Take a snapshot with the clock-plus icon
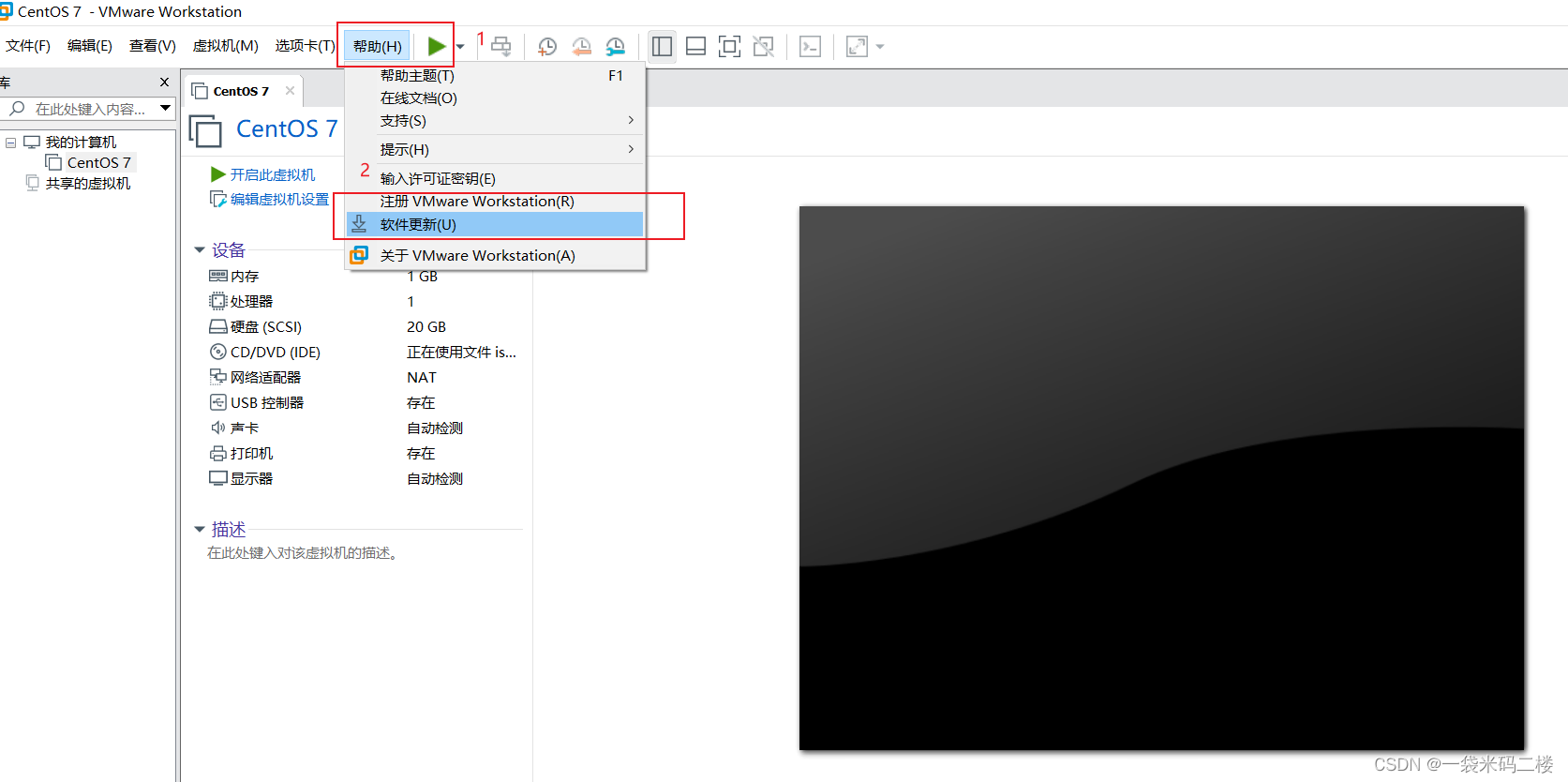The image size is (1568, 782). (x=547, y=46)
